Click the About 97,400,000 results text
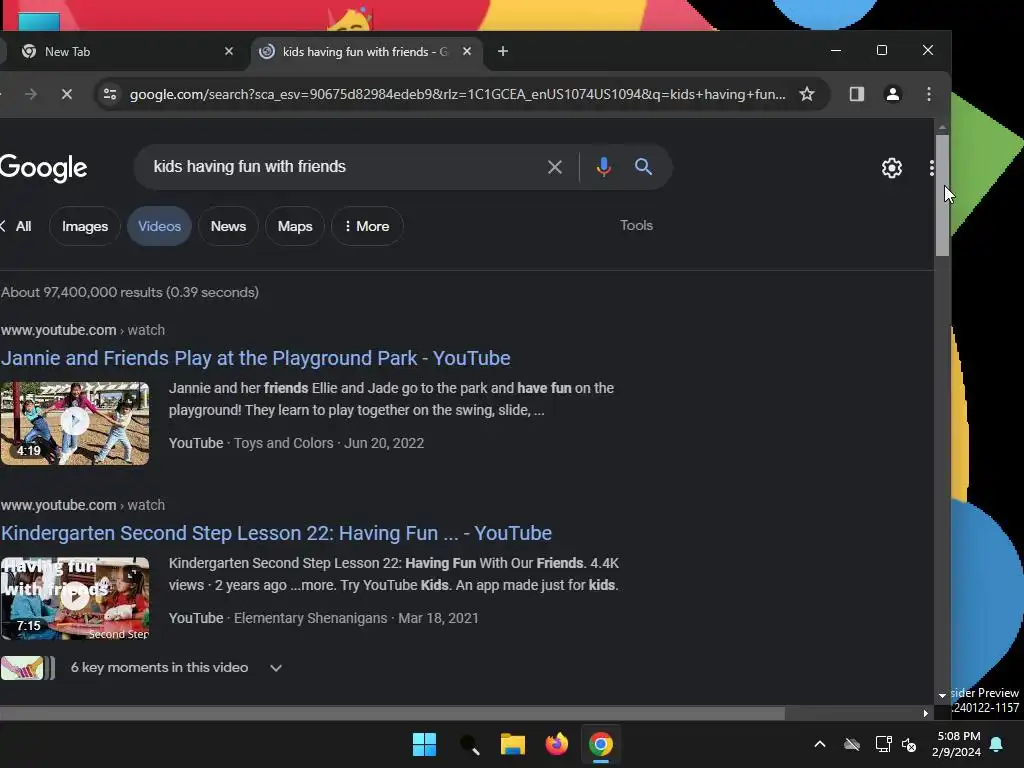 click(130, 293)
